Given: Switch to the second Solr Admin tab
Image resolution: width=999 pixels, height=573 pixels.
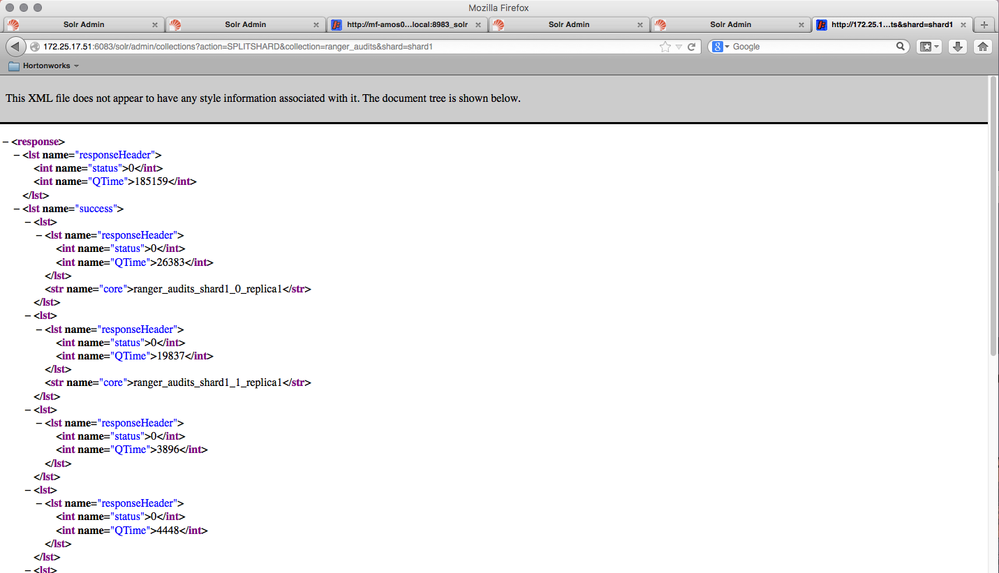Looking at the screenshot, I should click(x=245, y=25).
